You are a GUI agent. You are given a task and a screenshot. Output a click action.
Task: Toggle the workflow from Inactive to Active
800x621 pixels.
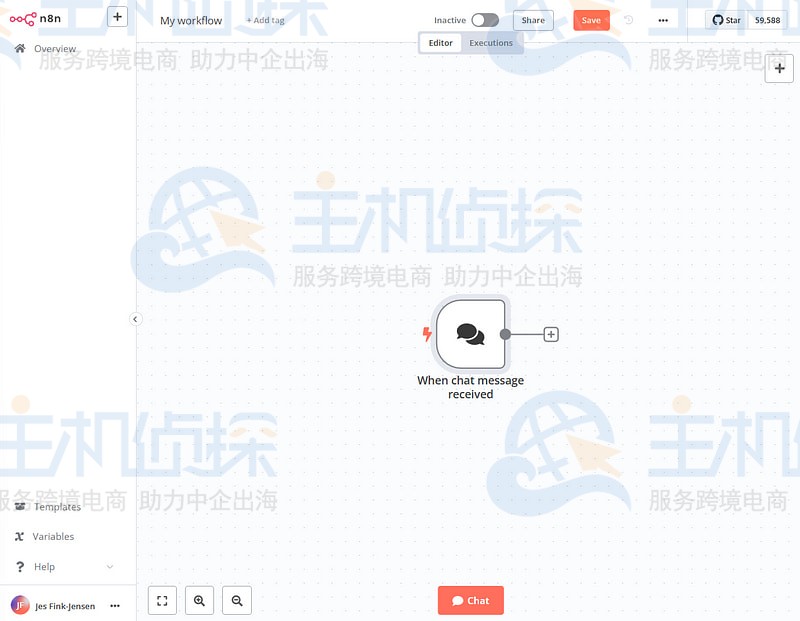click(484, 19)
